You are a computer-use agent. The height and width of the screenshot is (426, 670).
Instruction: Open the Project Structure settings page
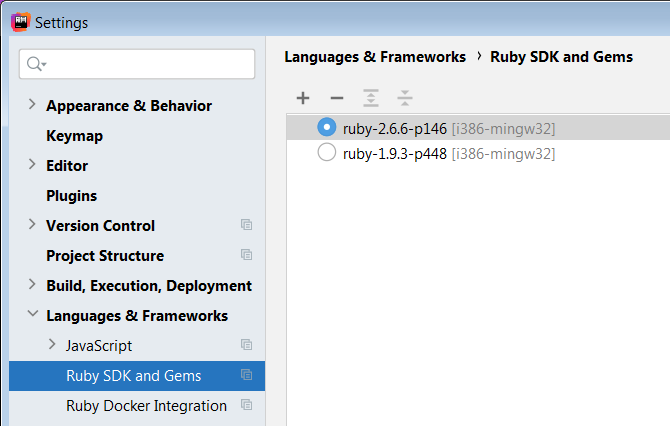[105, 256]
